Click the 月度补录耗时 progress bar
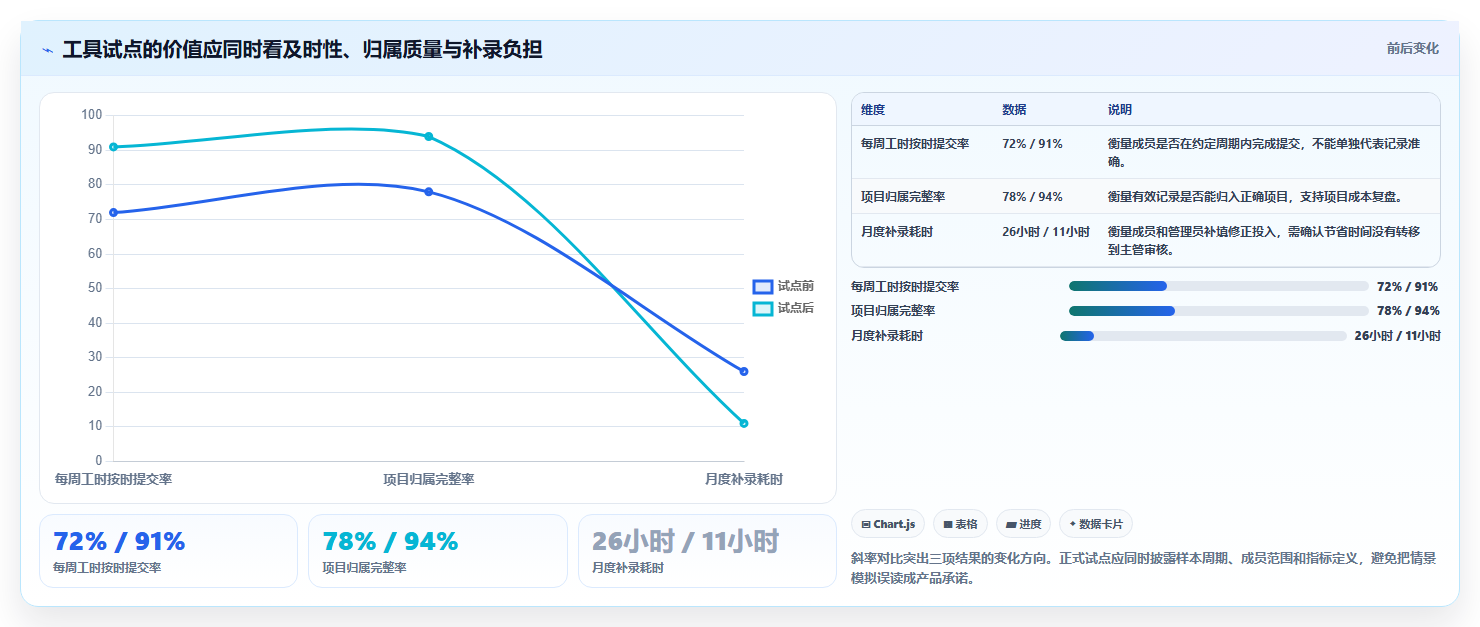This screenshot has width=1480, height=627. [x=1203, y=336]
